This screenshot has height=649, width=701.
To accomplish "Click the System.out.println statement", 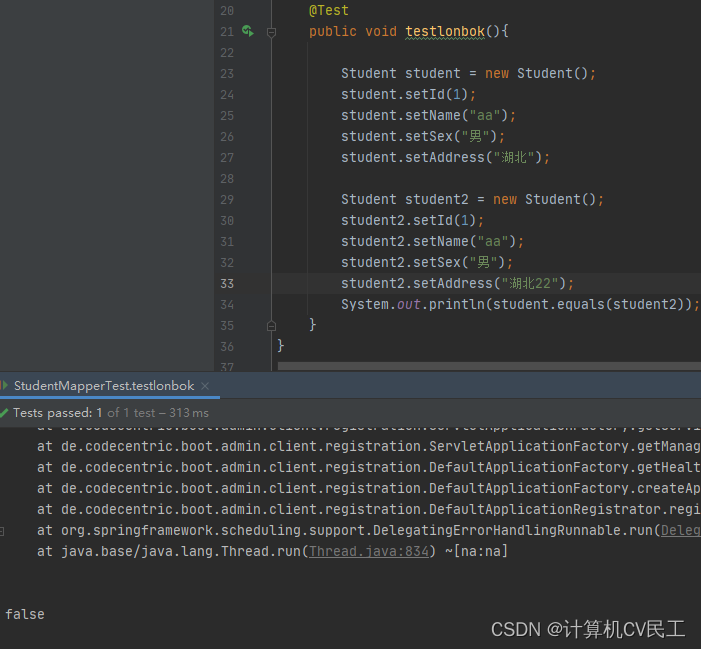I will pyautogui.click(x=520, y=304).
